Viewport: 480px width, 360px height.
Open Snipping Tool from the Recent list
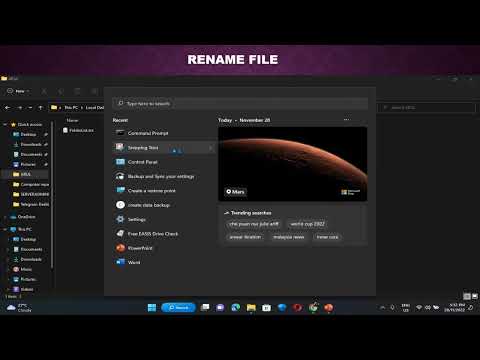coord(163,147)
